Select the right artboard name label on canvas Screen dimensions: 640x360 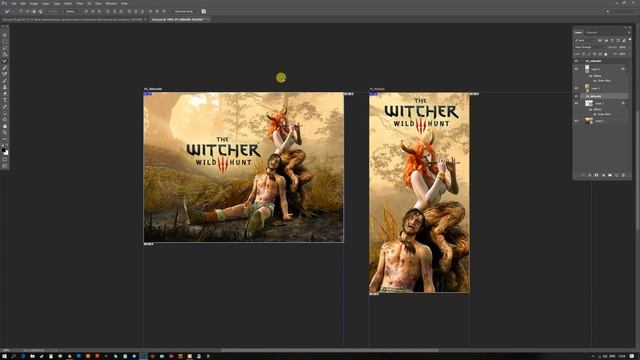click(x=377, y=89)
